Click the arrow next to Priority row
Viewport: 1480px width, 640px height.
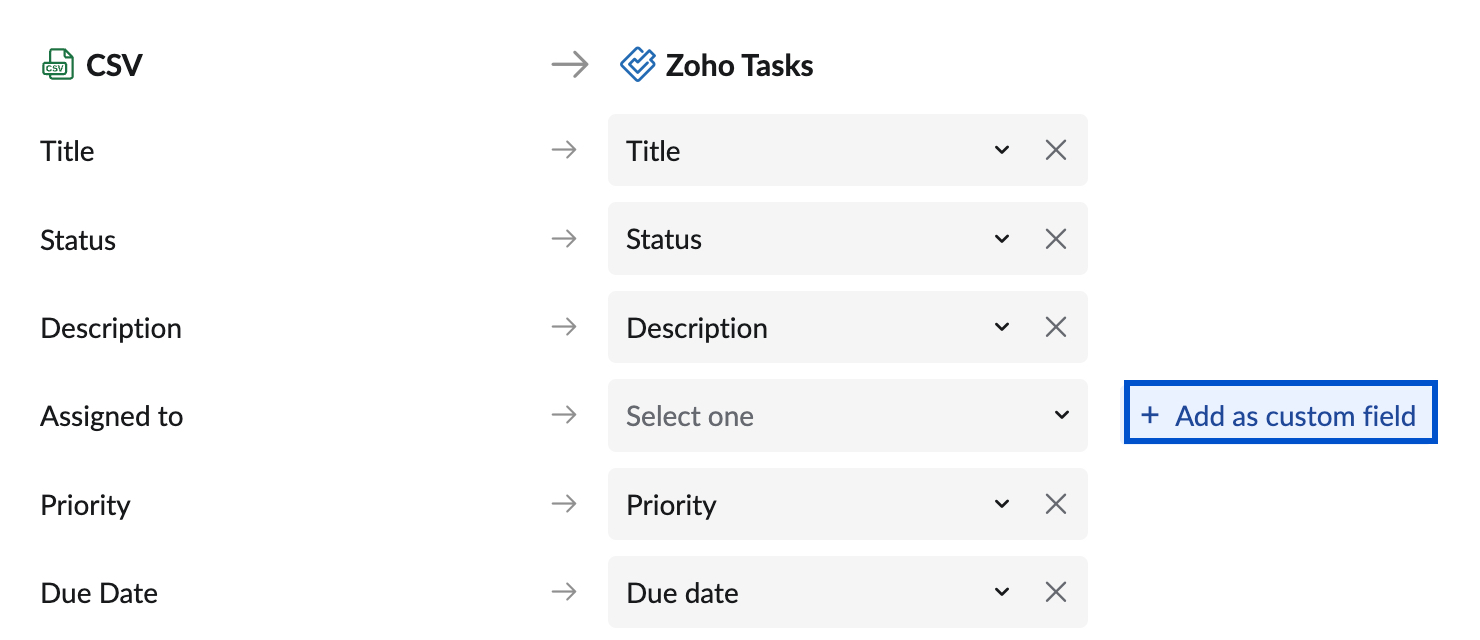(564, 505)
